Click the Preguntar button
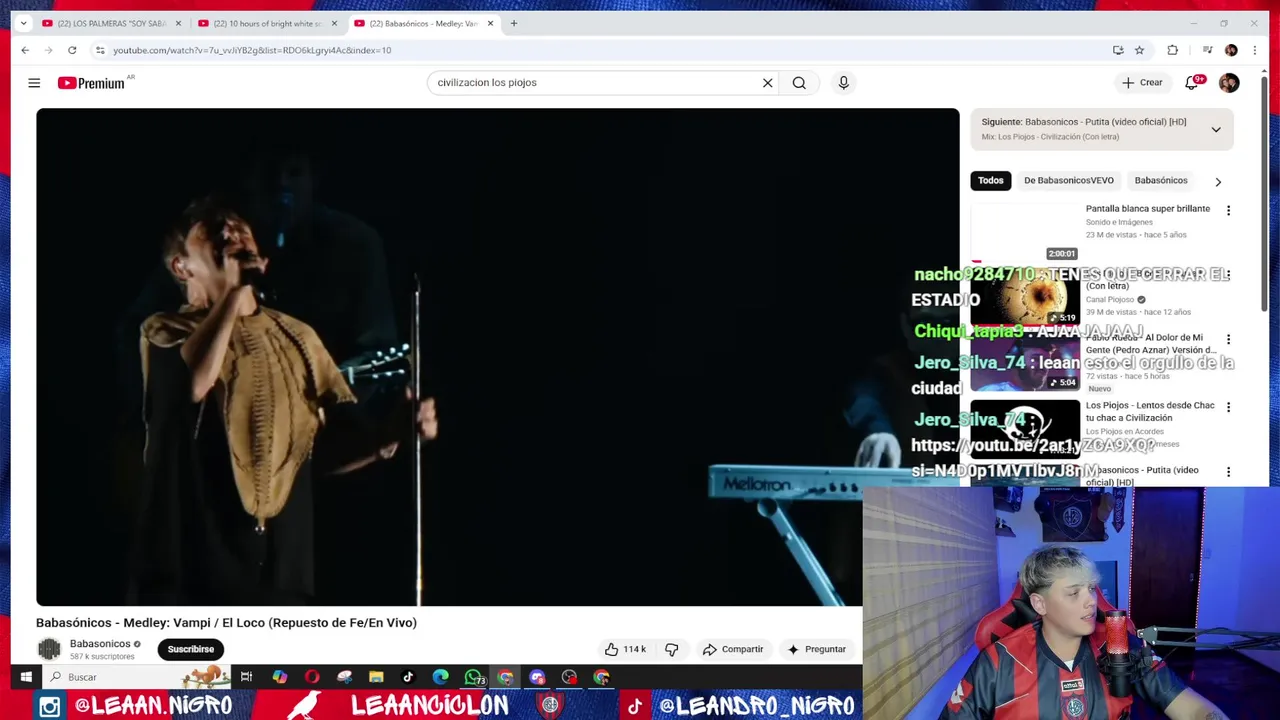The width and height of the screenshot is (1280, 720). (x=817, y=649)
